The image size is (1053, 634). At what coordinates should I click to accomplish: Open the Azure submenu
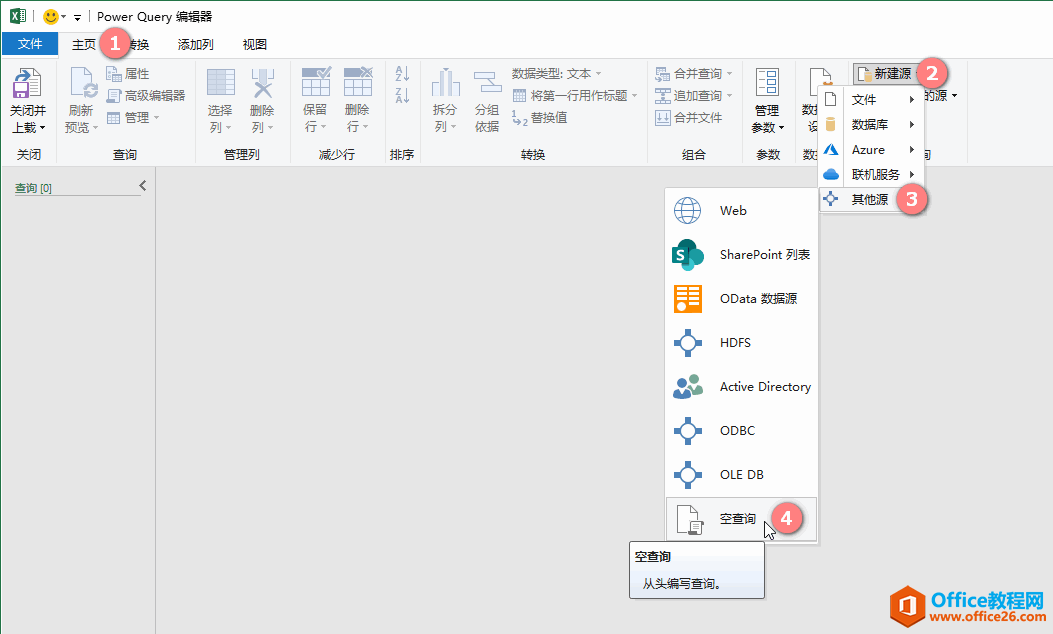tap(871, 149)
